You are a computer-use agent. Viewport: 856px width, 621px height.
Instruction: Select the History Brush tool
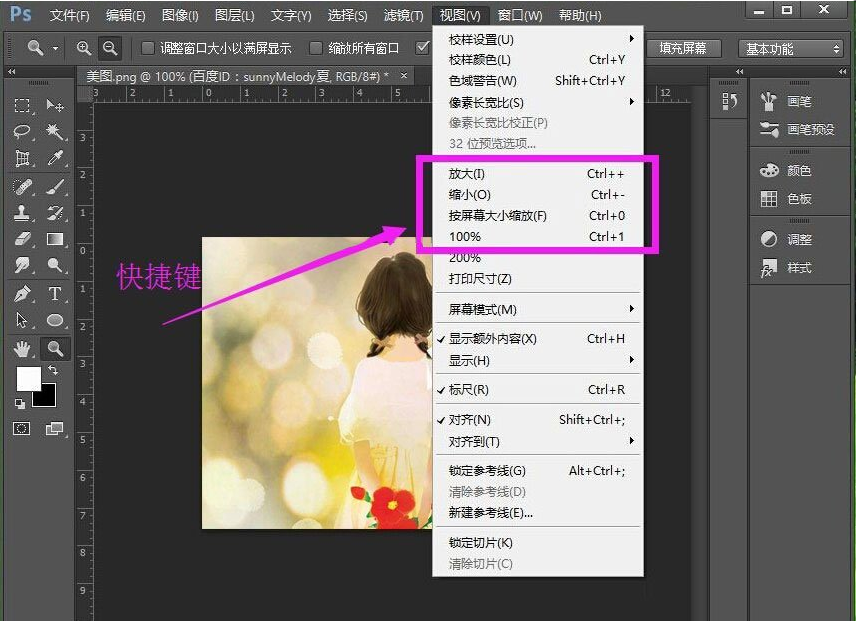(55, 213)
